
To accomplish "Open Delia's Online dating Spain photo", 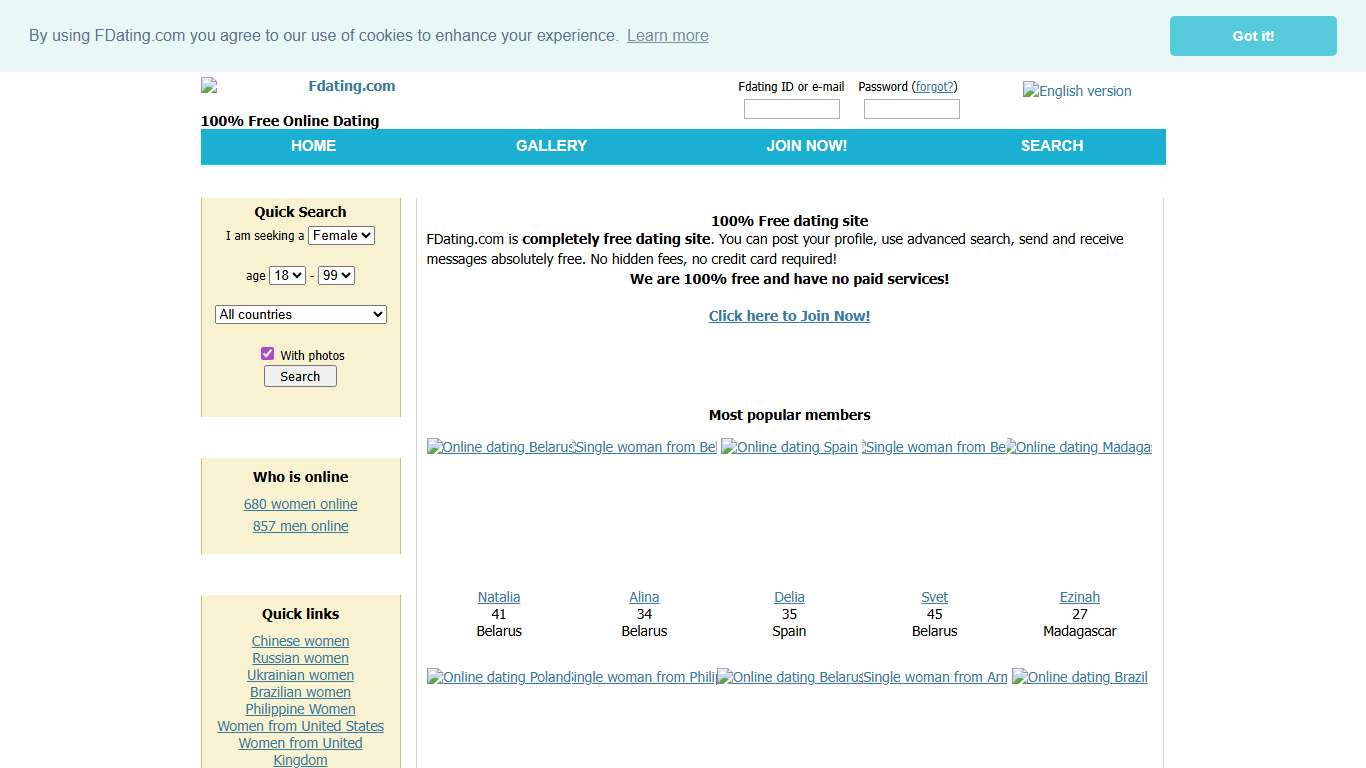I will [x=789, y=448].
